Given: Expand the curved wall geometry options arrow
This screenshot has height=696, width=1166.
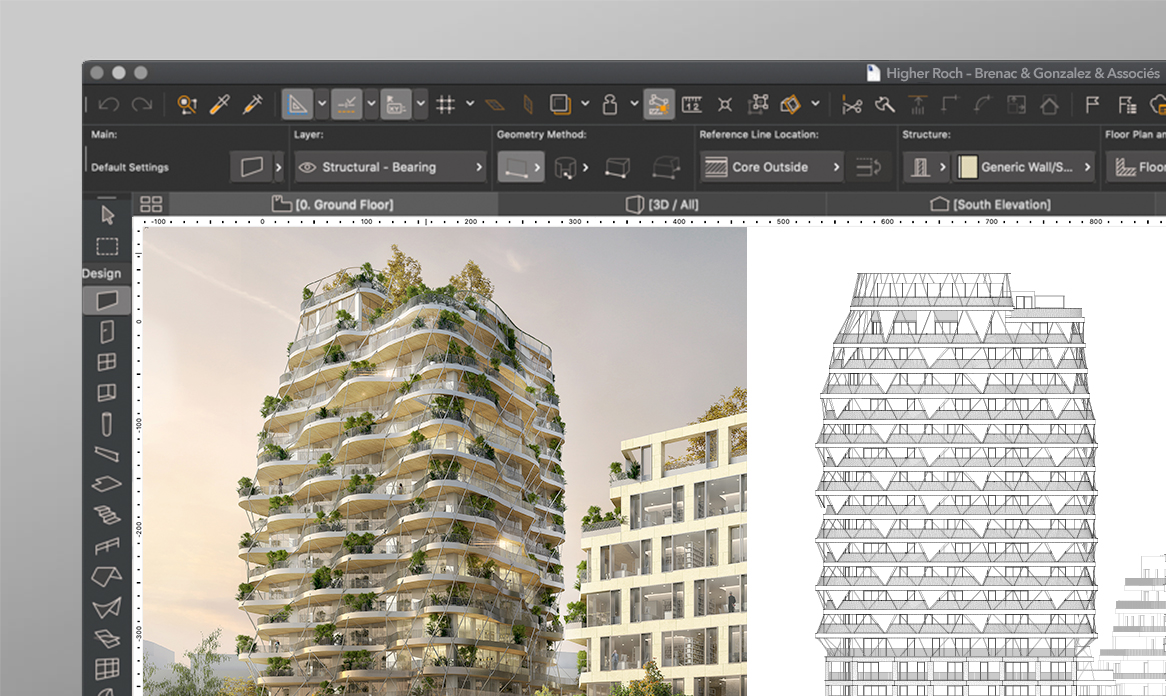Looking at the screenshot, I should [x=585, y=167].
